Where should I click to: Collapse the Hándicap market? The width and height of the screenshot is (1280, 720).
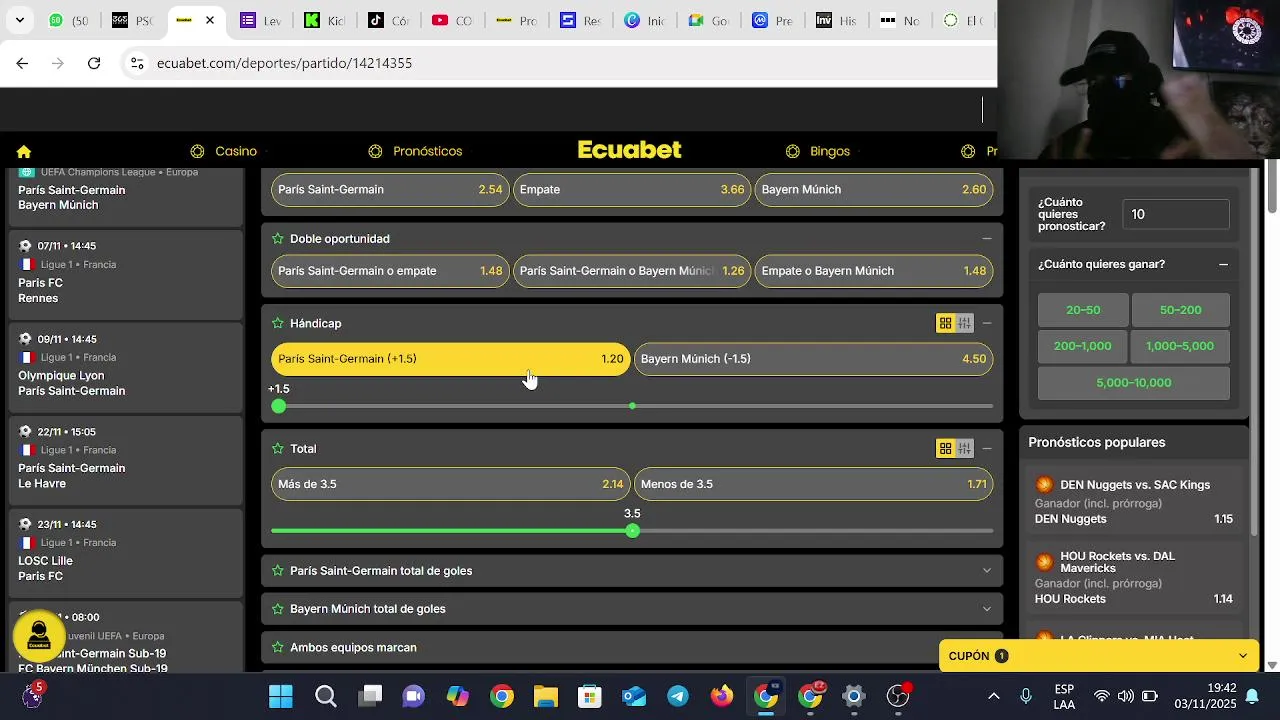(x=987, y=324)
